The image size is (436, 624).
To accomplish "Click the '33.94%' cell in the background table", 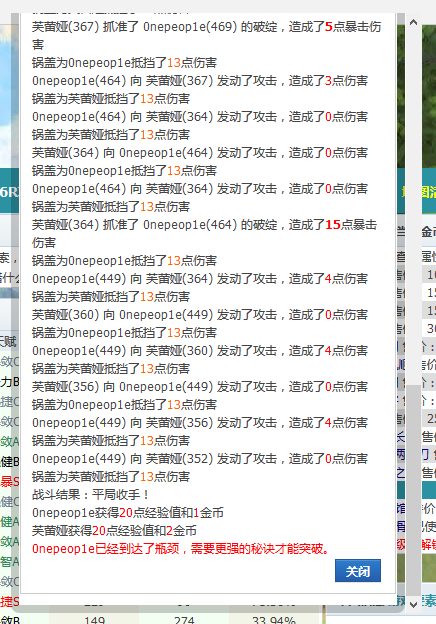I will [x=274, y=620].
